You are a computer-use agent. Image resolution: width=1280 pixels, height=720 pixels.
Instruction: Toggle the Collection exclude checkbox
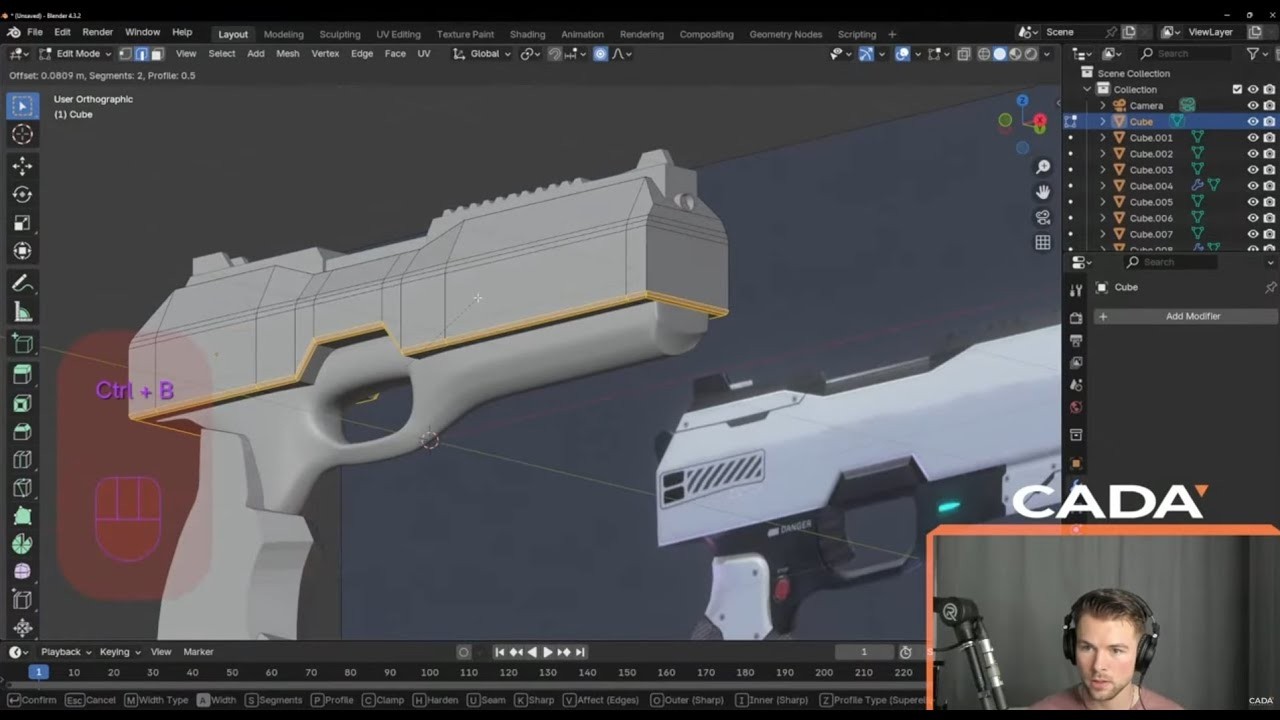[1237, 89]
